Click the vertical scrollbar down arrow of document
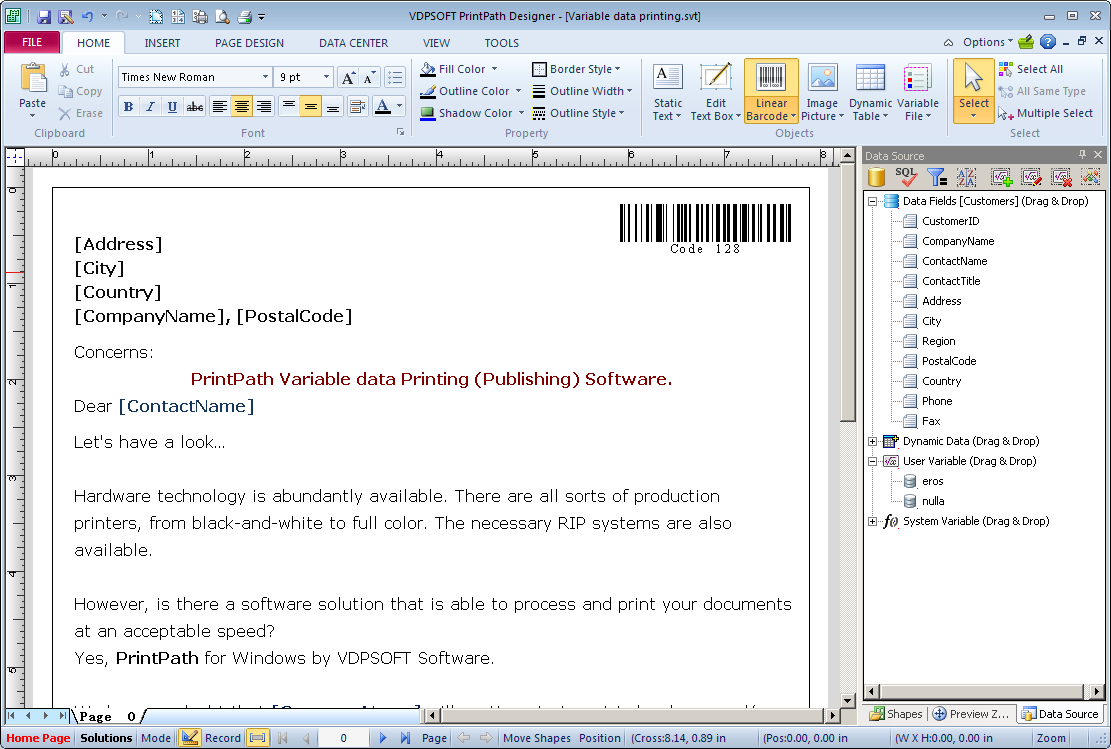 (x=847, y=700)
